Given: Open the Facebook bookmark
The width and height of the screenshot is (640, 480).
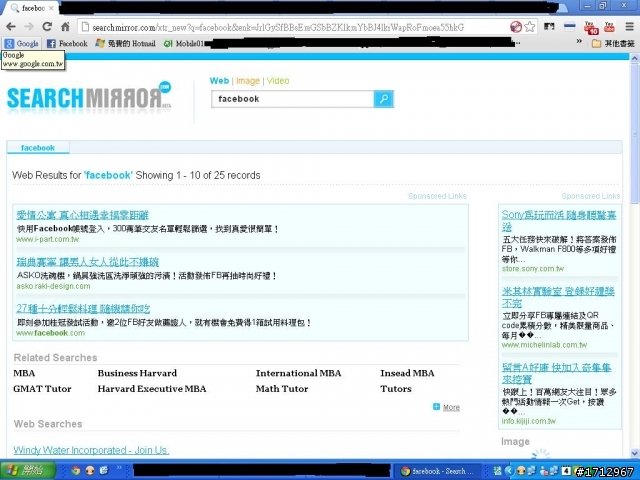Looking at the screenshot, I should 67,43.
